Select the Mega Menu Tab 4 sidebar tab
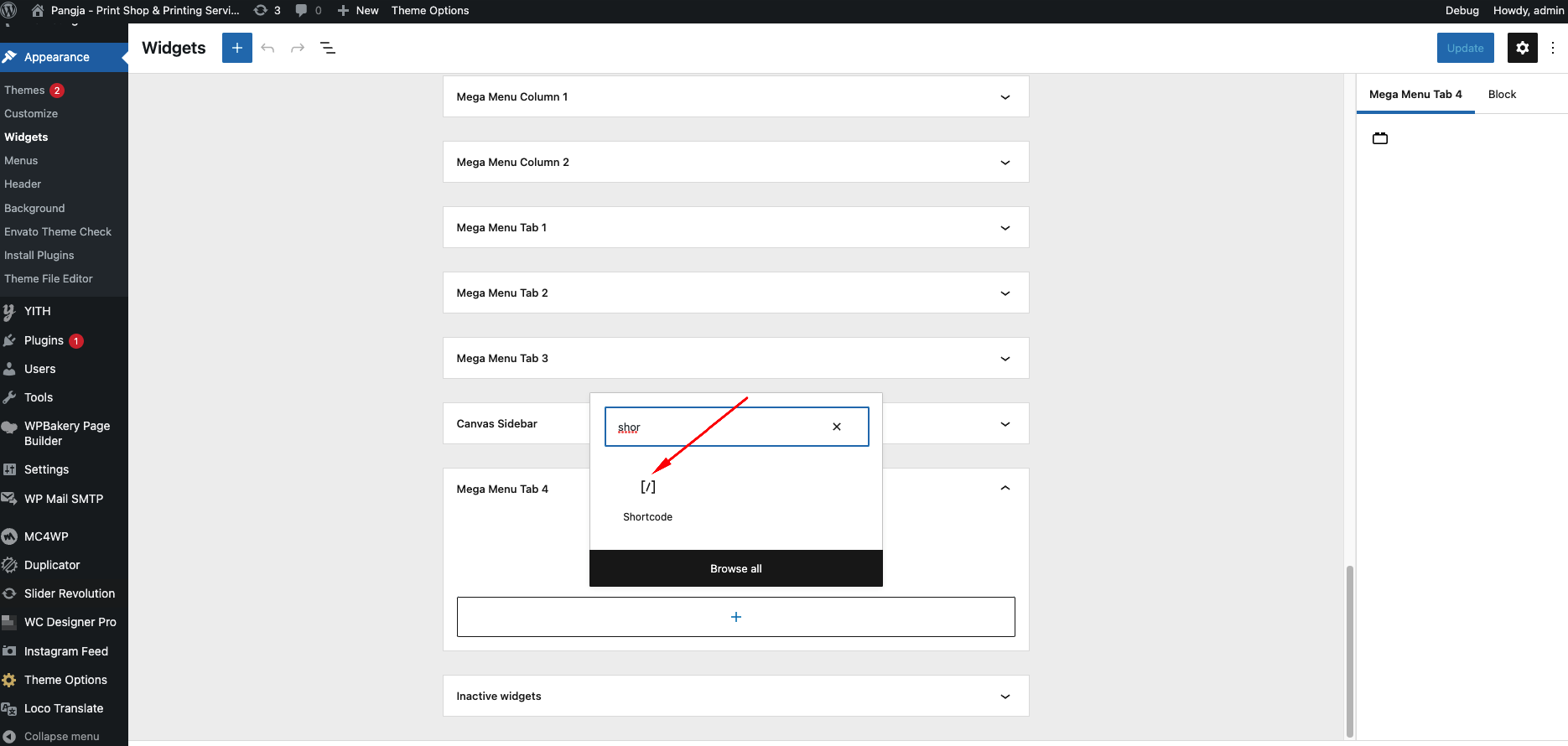Image resolution: width=1568 pixels, height=746 pixels. tap(1415, 94)
